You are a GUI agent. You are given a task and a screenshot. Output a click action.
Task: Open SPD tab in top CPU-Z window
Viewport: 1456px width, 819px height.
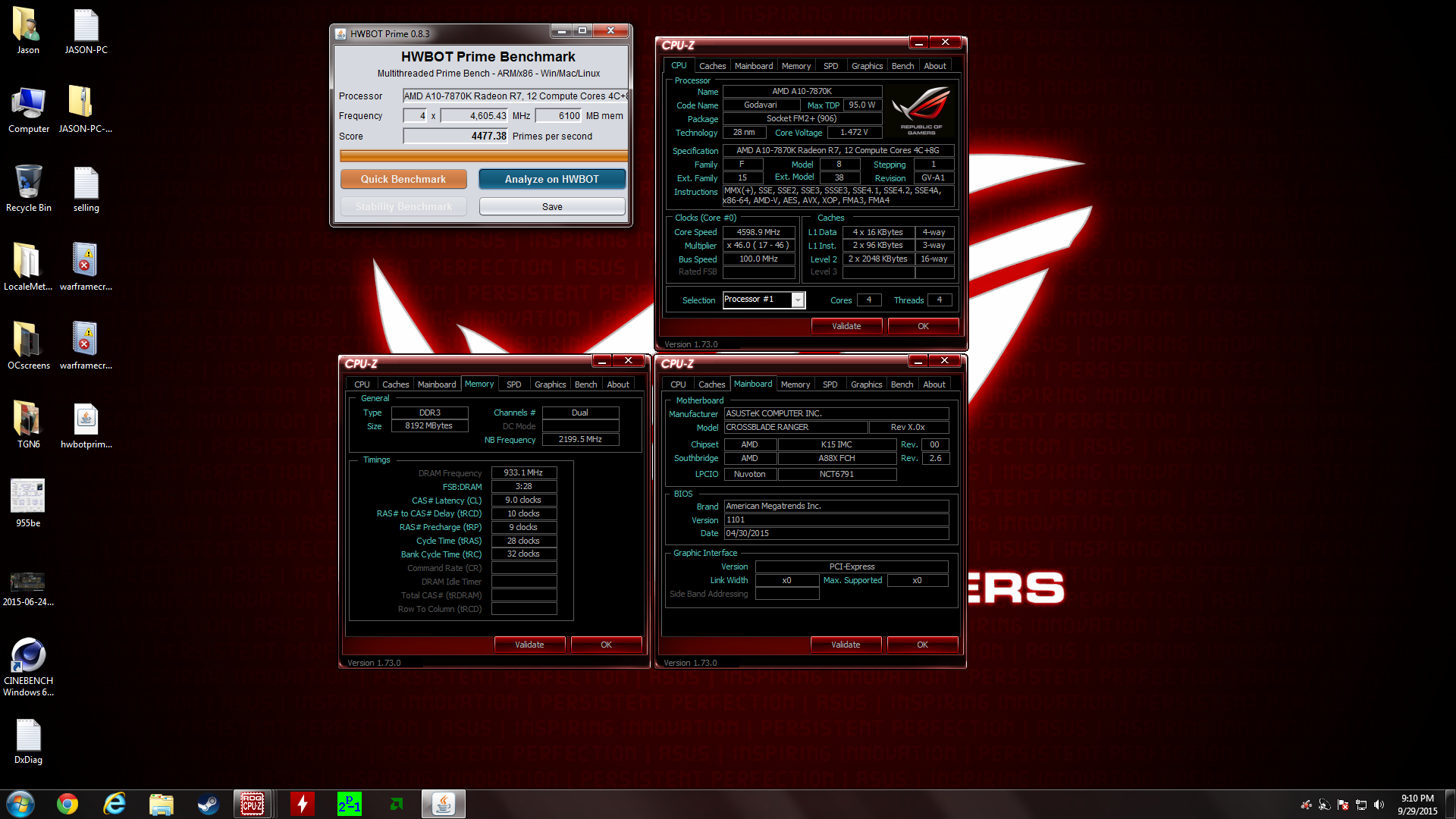click(831, 66)
